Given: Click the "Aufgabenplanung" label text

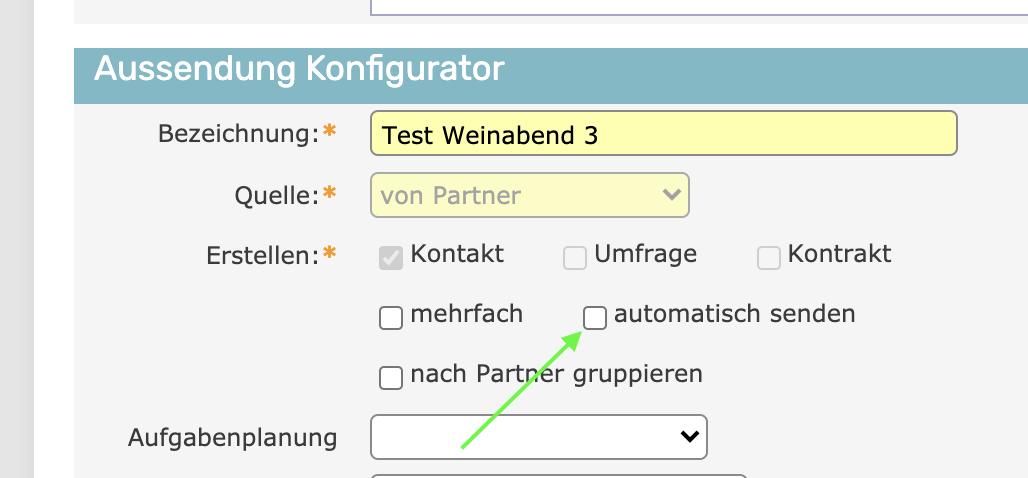Looking at the screenshot, I should (232, 437).
